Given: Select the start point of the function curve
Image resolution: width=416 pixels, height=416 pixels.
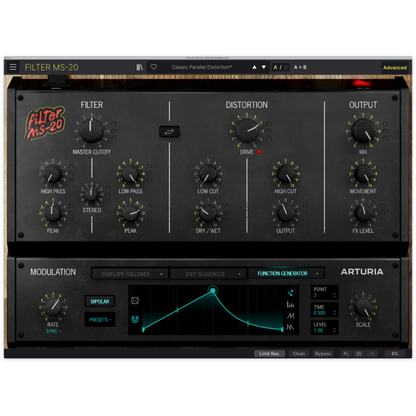Looking at the screenshot, I should click(x=143, y=329).
